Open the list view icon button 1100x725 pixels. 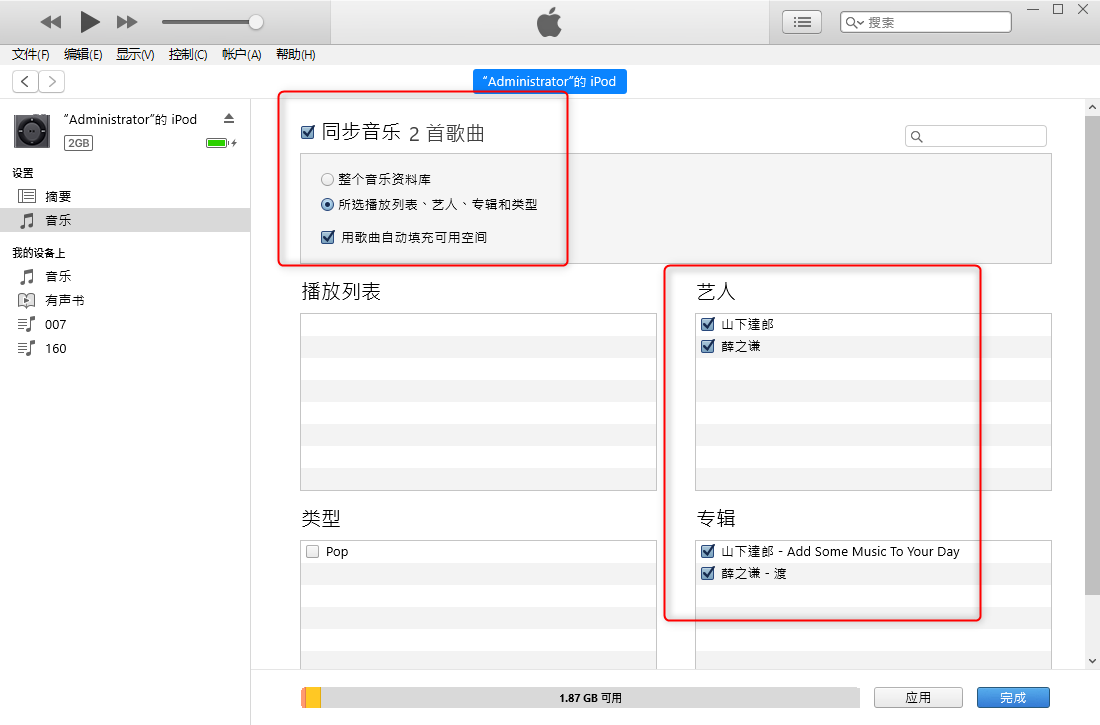coord(802,22)
